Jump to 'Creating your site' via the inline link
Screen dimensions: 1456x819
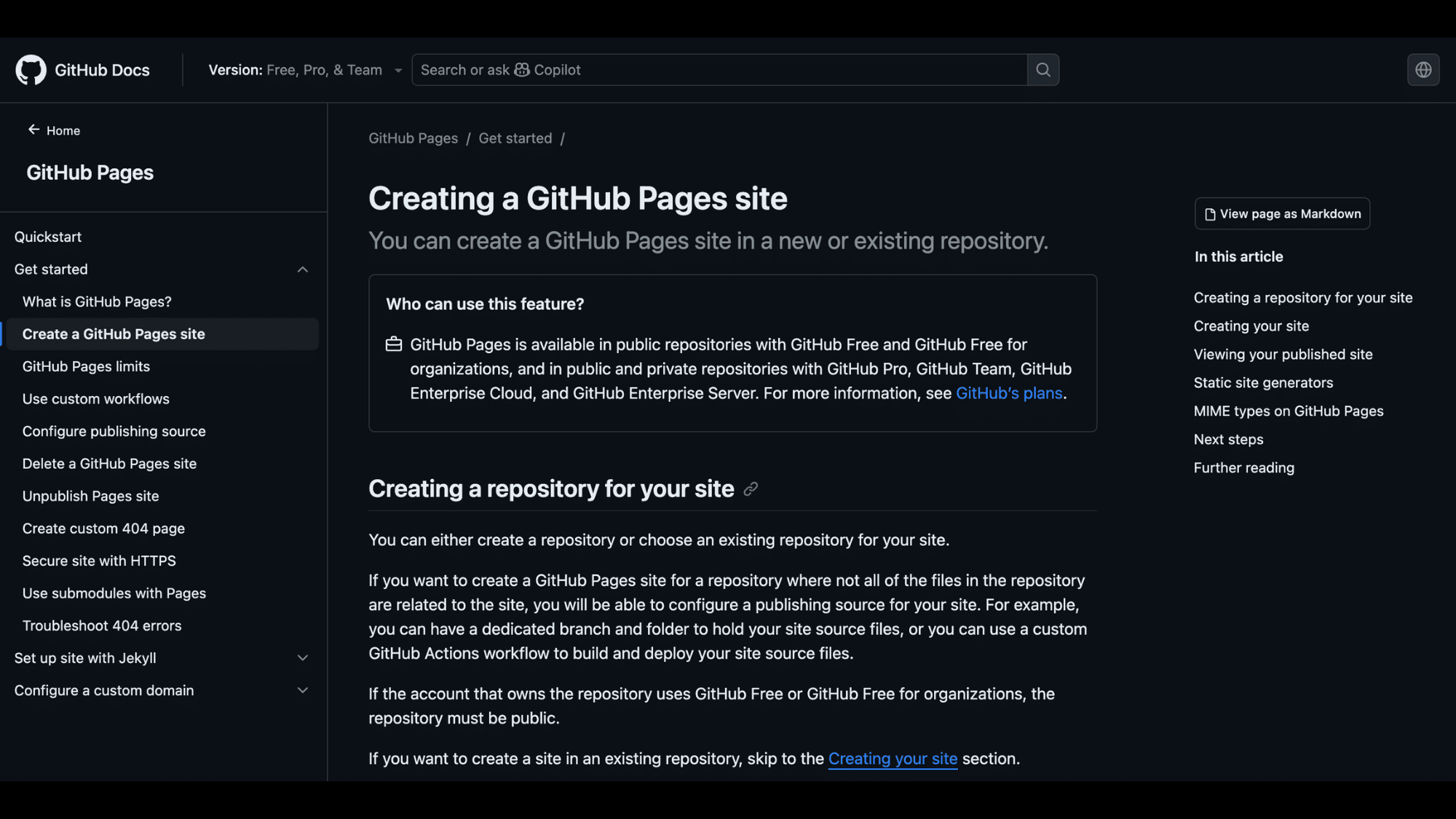(893, 758)
